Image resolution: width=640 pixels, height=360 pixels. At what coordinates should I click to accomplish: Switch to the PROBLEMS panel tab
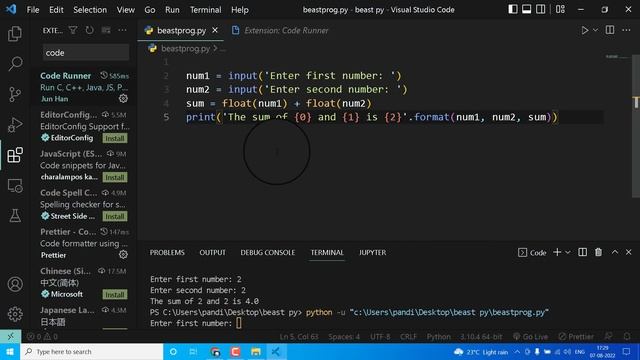point(167,253)
